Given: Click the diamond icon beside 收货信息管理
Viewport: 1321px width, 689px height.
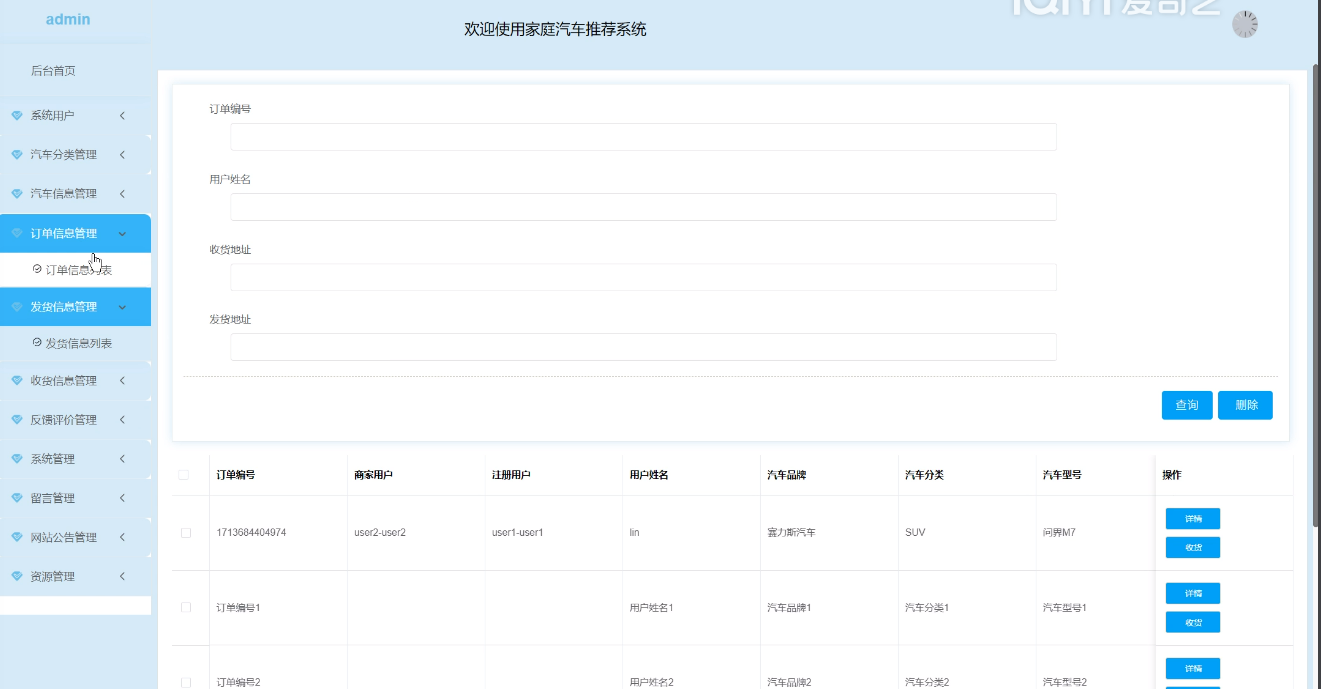Looking at the screenshot, I should point(16,381).
